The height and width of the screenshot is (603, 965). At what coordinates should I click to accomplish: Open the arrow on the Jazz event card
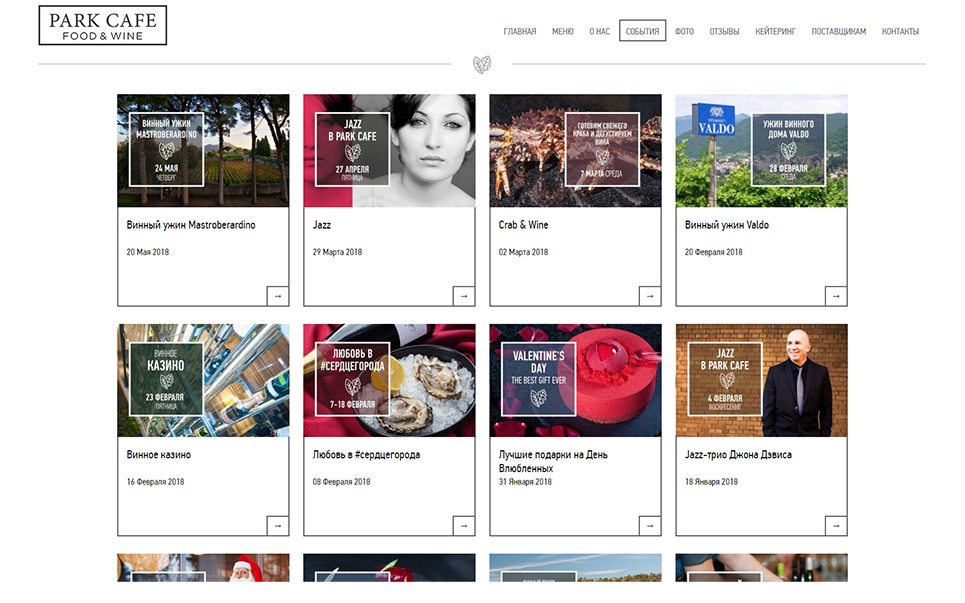click(464, 296)
